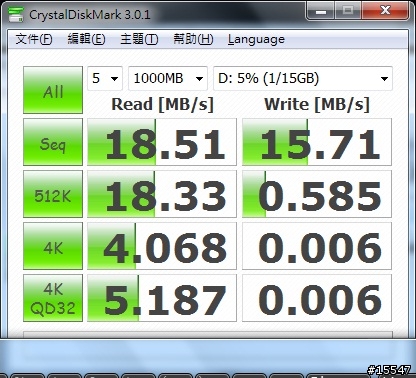Run all benchmarks with All button
The width and height of the screenshot is (416, 378).
coord(53,90)
